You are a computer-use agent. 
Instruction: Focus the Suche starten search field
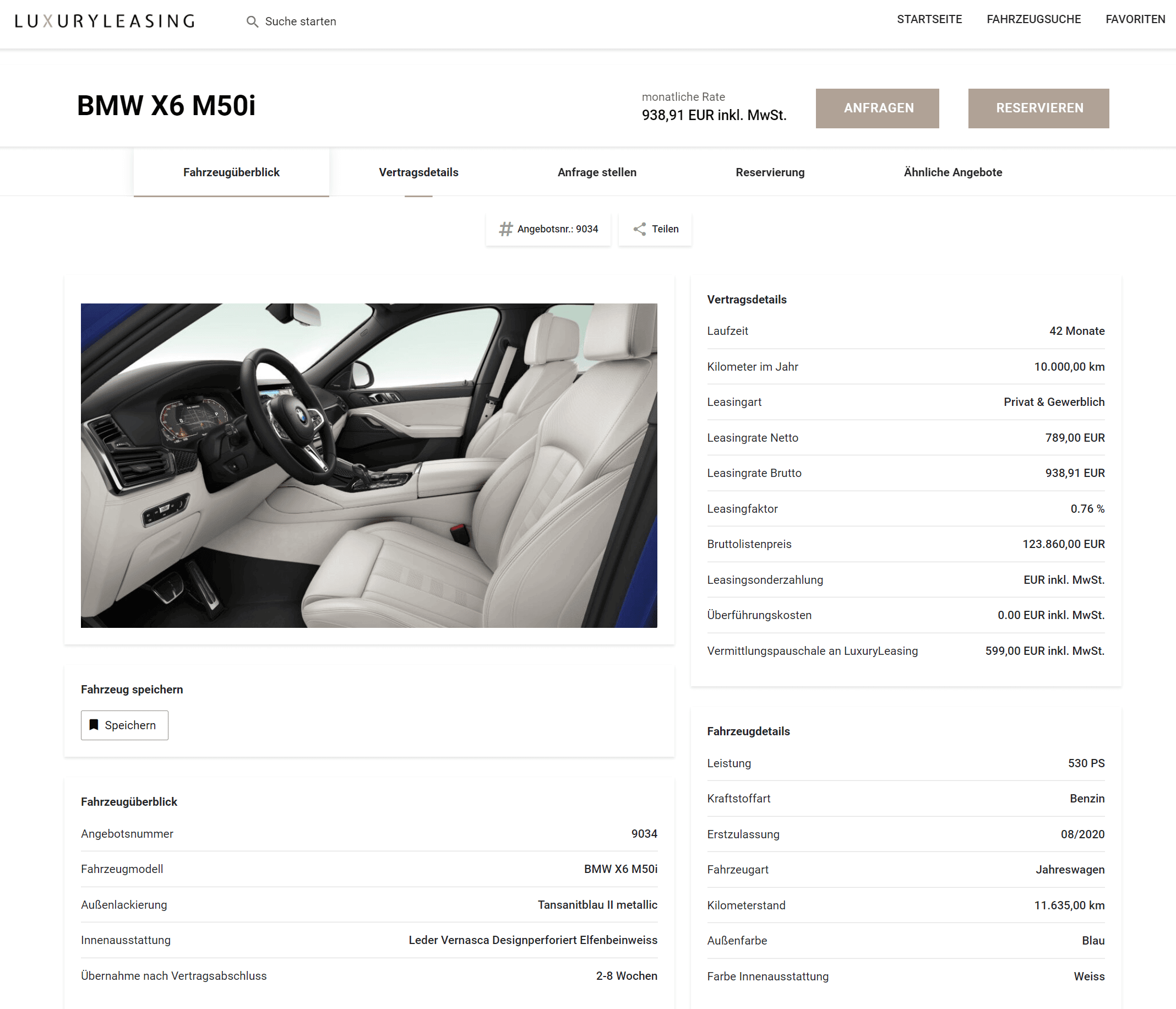pos(300,21)
